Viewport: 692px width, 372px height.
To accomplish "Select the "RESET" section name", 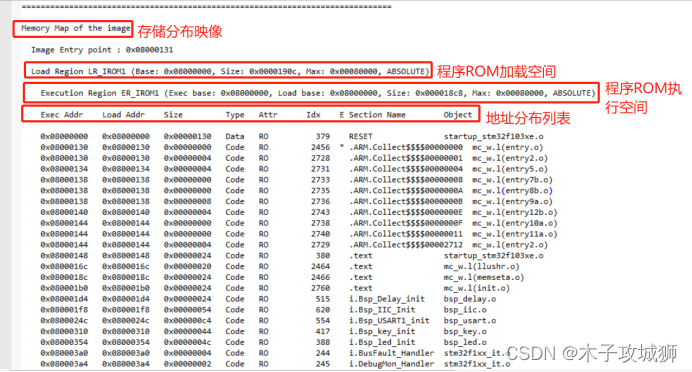I will pyautogui.click(x=361, y=136).
